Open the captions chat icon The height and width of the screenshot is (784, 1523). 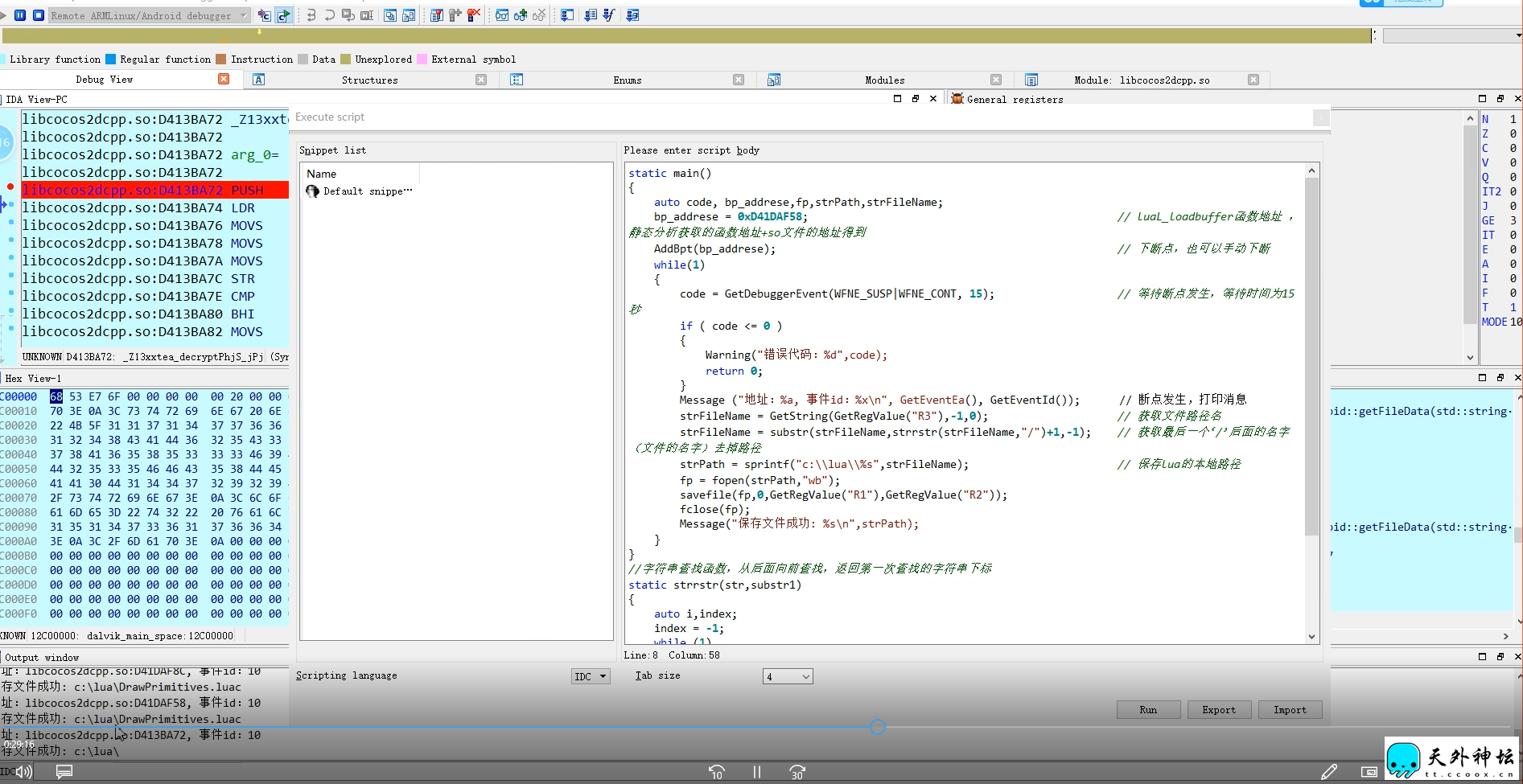point(64,772)
